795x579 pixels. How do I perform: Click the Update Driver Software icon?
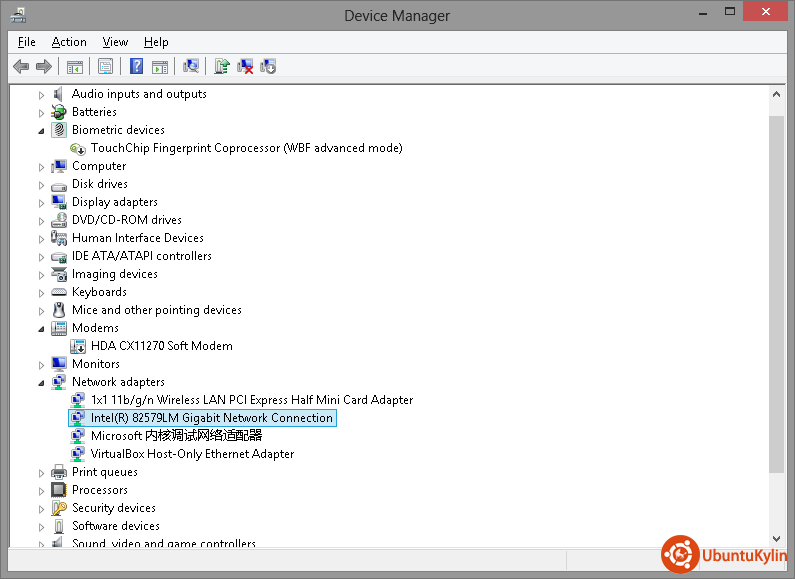click(222, 66)
